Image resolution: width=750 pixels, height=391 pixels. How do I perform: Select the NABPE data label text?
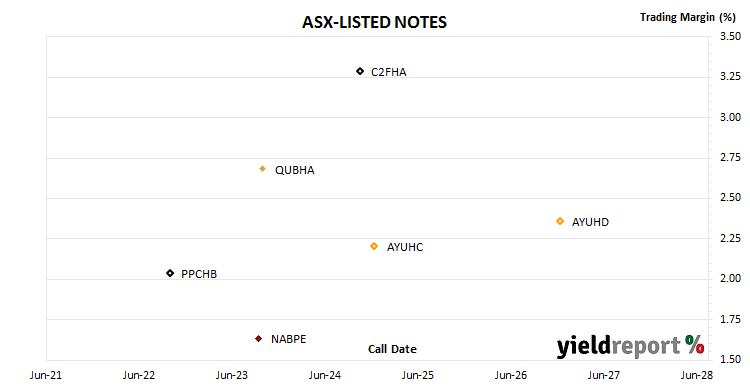288,339
